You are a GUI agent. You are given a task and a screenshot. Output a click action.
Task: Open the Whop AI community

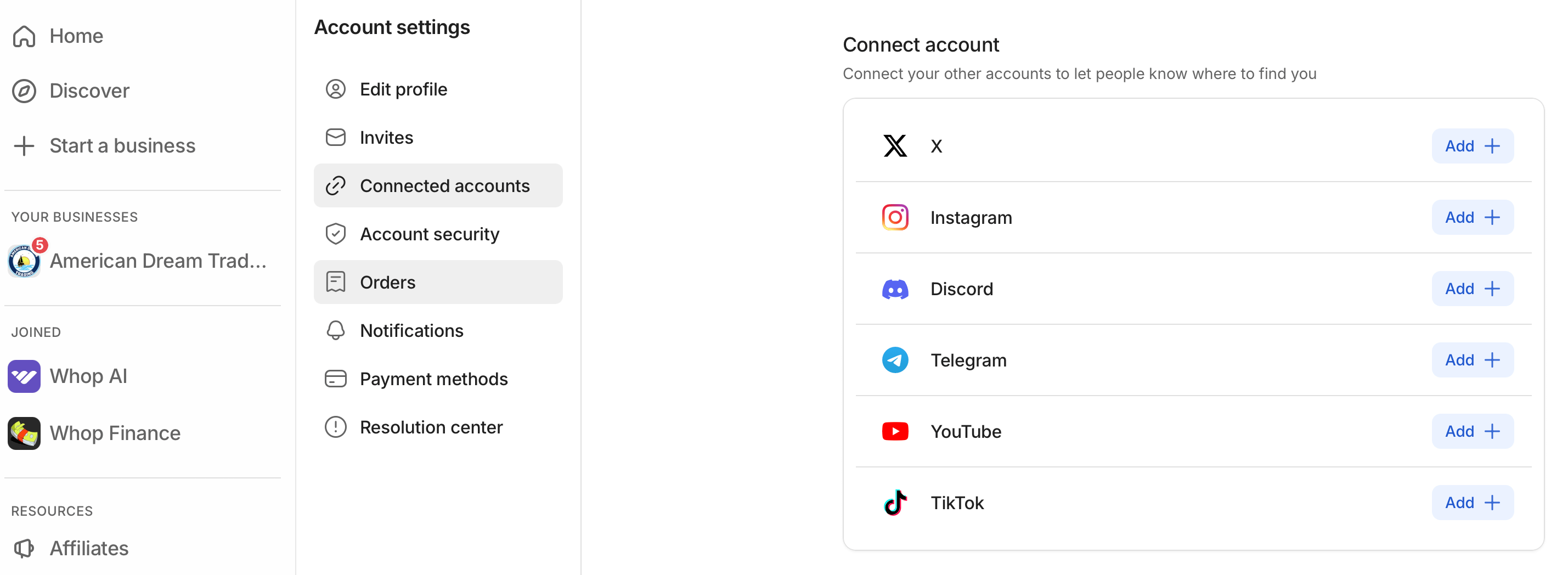coord(88,376)
